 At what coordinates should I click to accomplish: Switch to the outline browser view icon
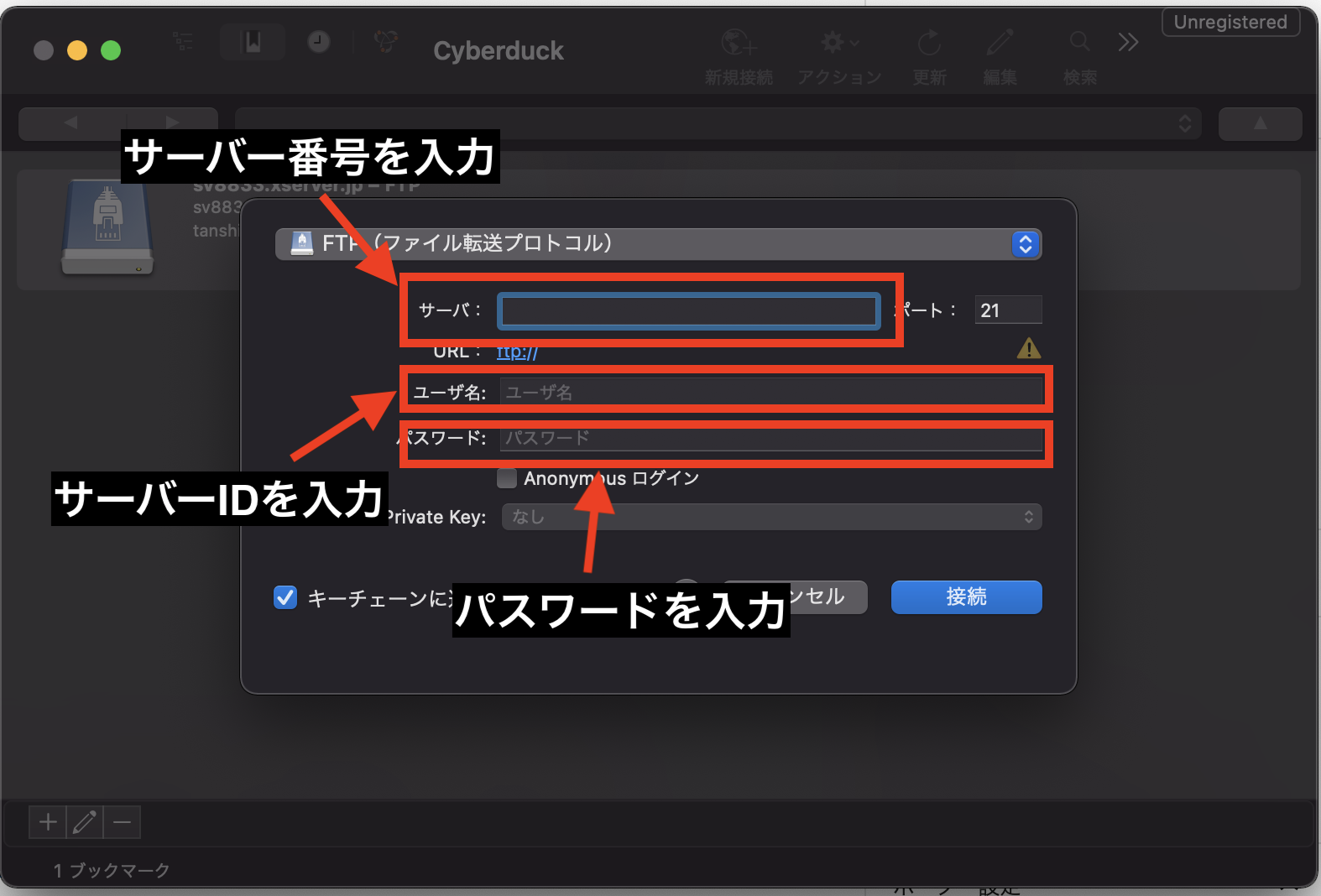[x=182, y=42]
